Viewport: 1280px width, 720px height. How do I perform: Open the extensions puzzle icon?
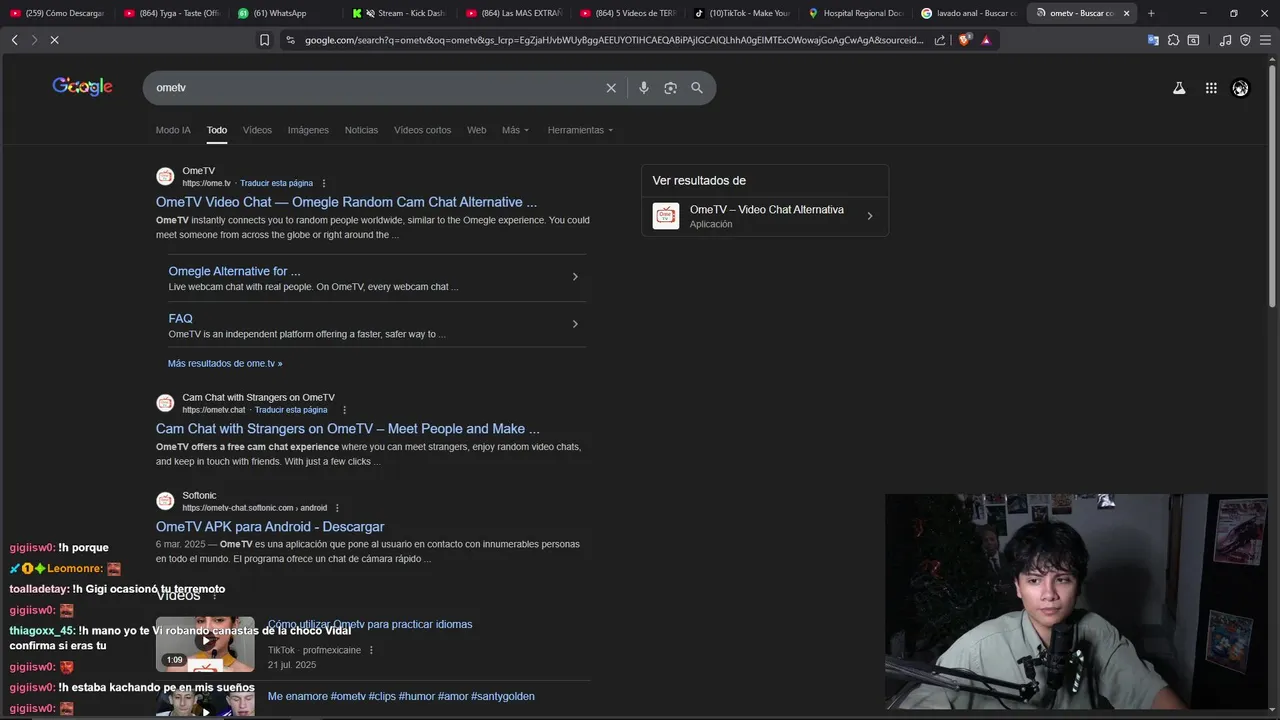pos(1173,40)
